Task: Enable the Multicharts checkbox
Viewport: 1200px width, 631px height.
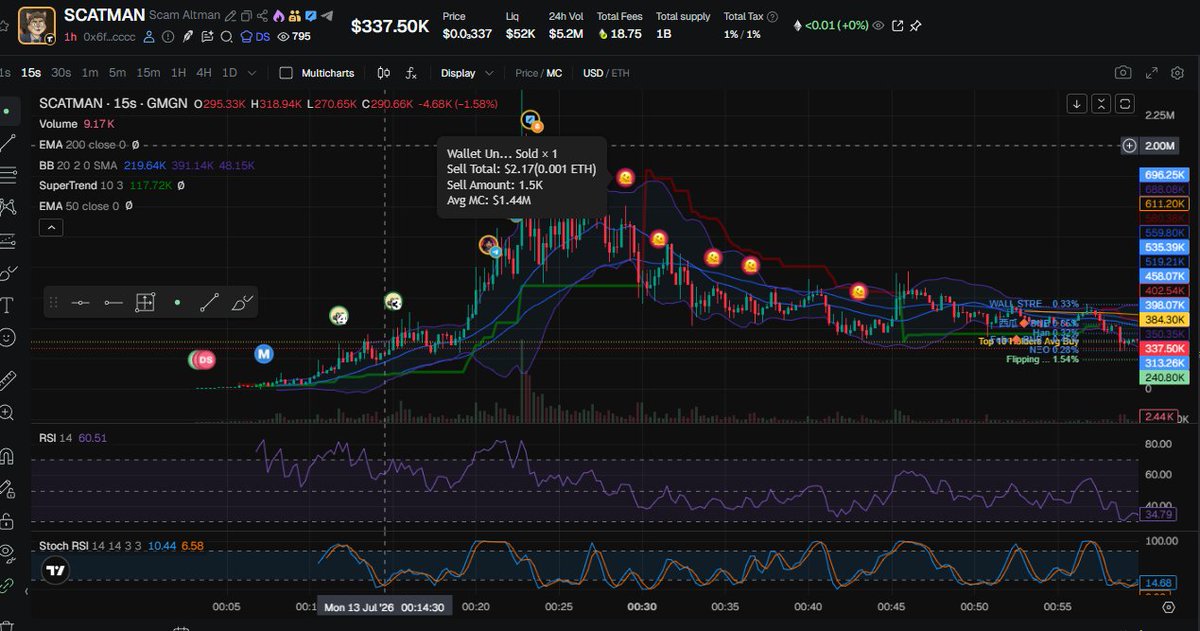Action: tap(286, 73)
